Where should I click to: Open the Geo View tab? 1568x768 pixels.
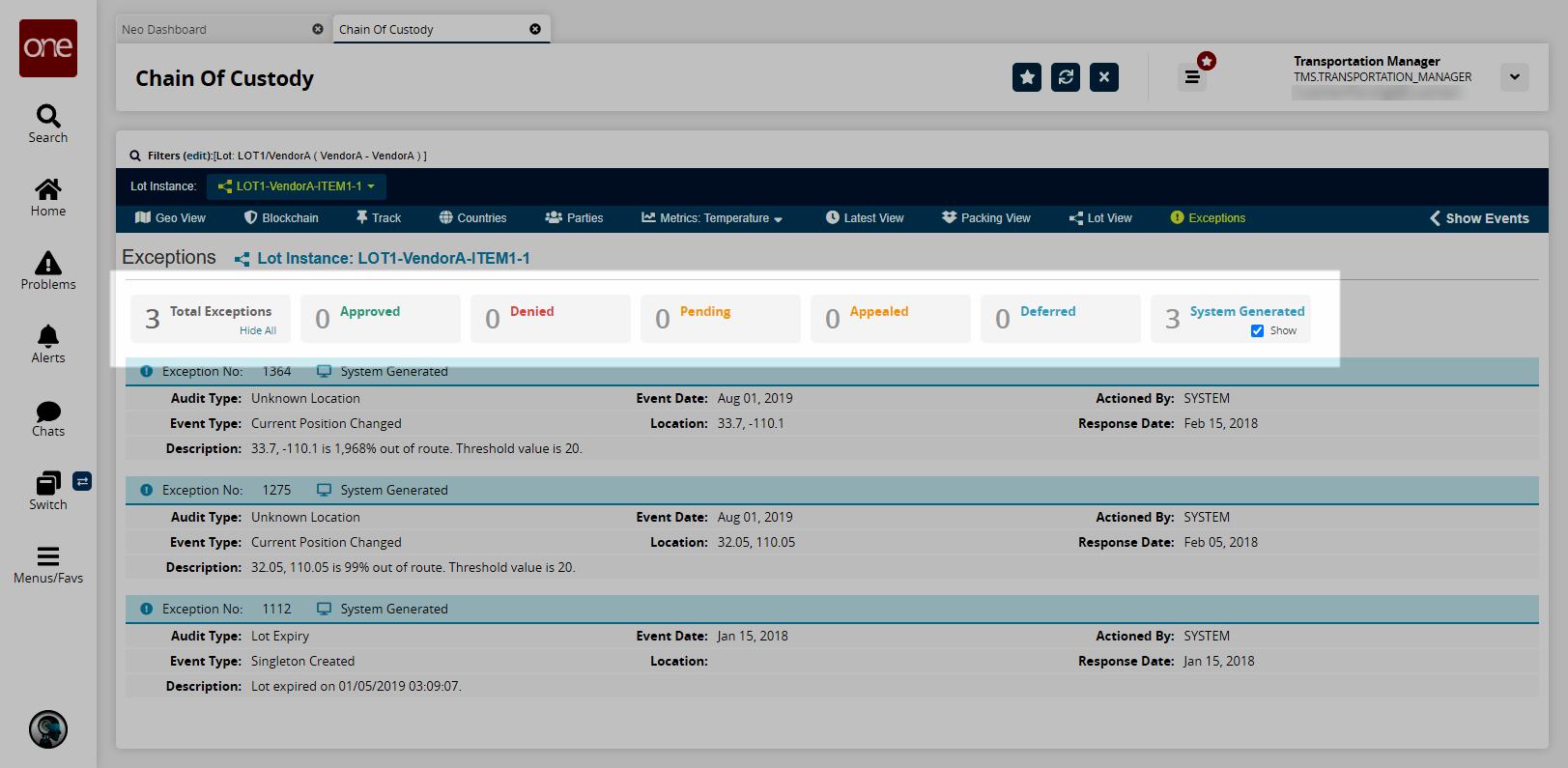[170, 218]
